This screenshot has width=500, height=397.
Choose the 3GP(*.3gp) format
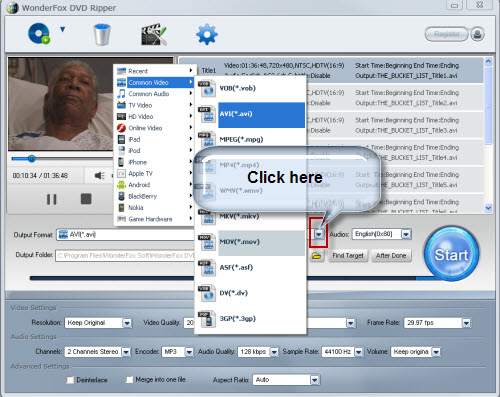pos(251,319)
